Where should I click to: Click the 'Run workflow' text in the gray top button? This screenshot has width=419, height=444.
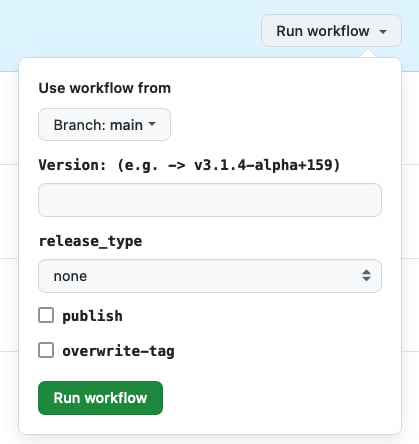pyautogui.click(x=323, y=31)
